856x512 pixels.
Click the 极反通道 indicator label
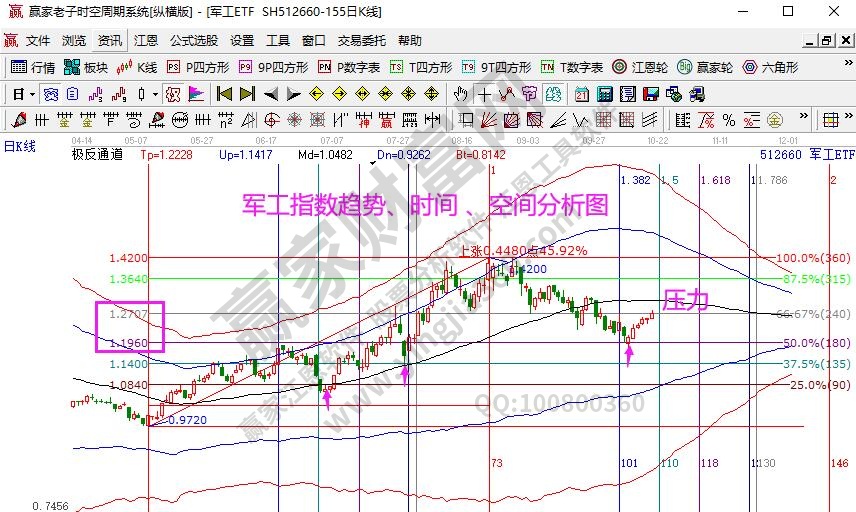pyautogui.click(x=97, y=154)
